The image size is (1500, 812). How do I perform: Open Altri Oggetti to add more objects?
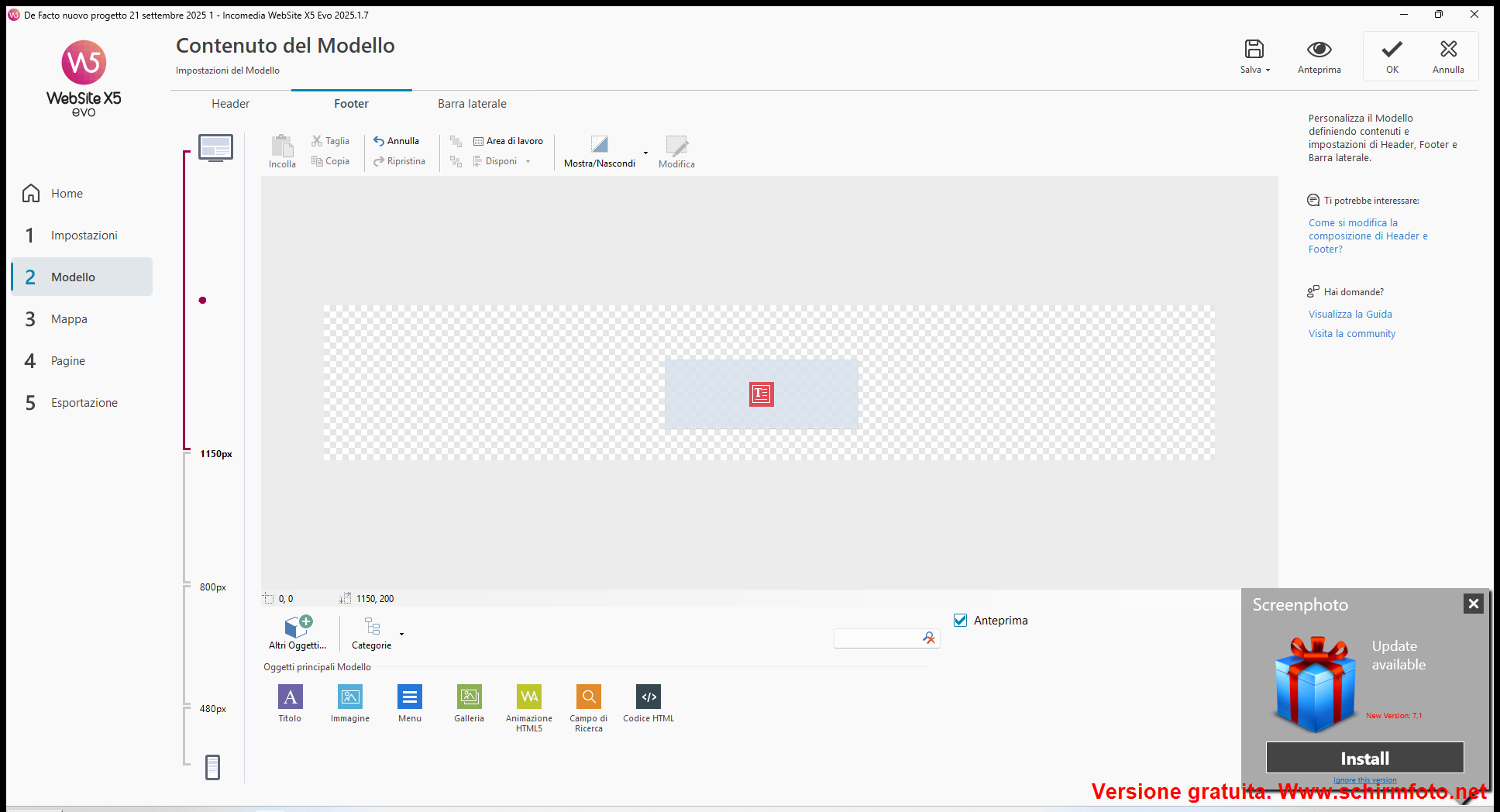click(x=298, y=631)
